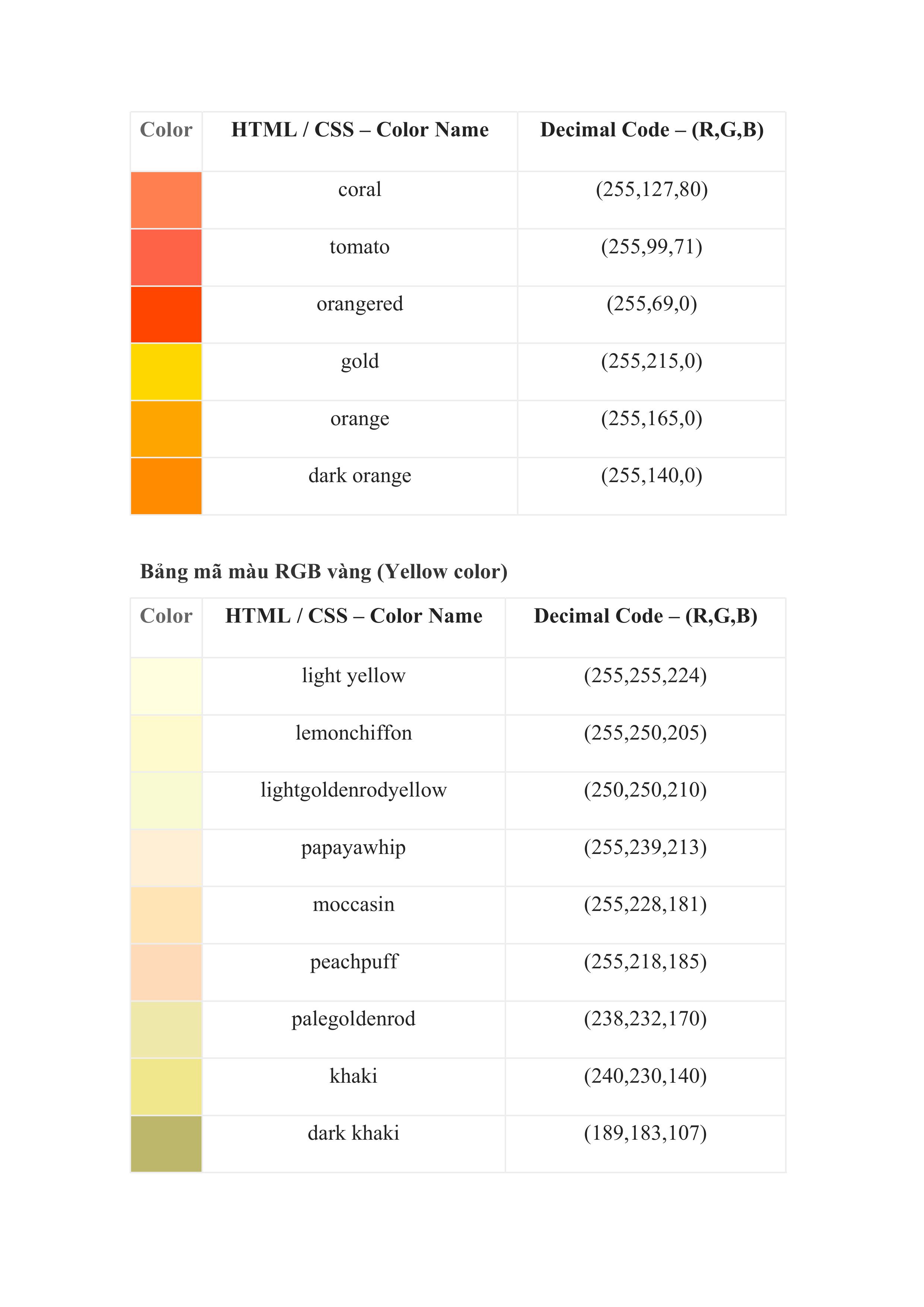Pick the orangered color swatch

tap(166, 314)
